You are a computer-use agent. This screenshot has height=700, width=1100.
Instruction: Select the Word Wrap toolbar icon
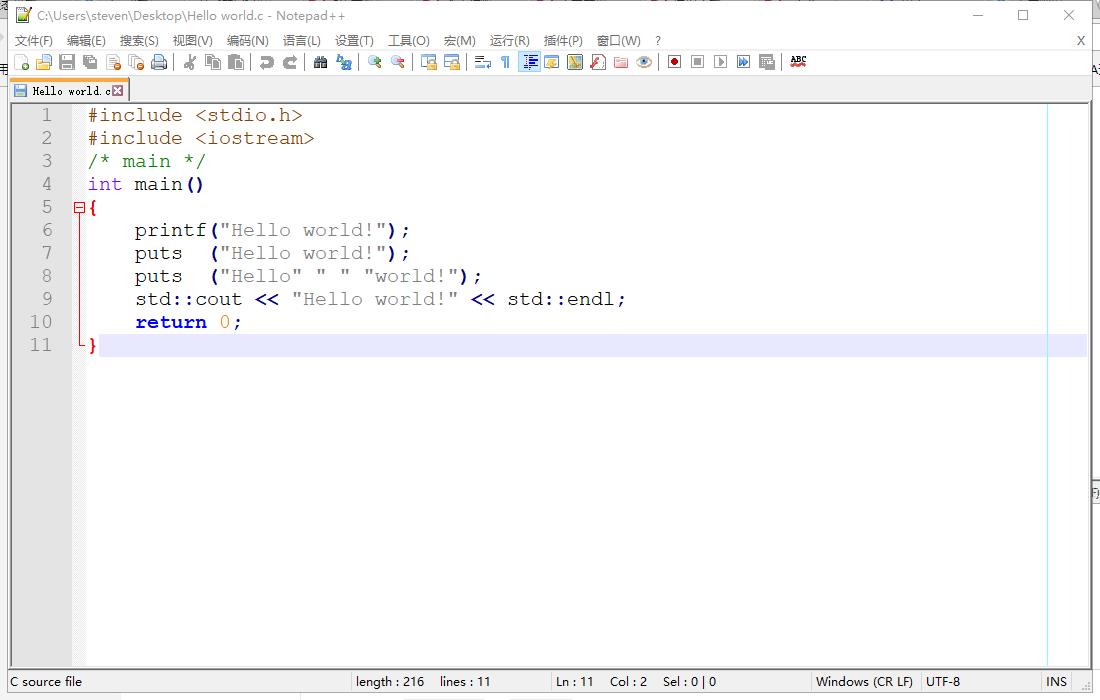pyautogui.click(x=480, y=61)
